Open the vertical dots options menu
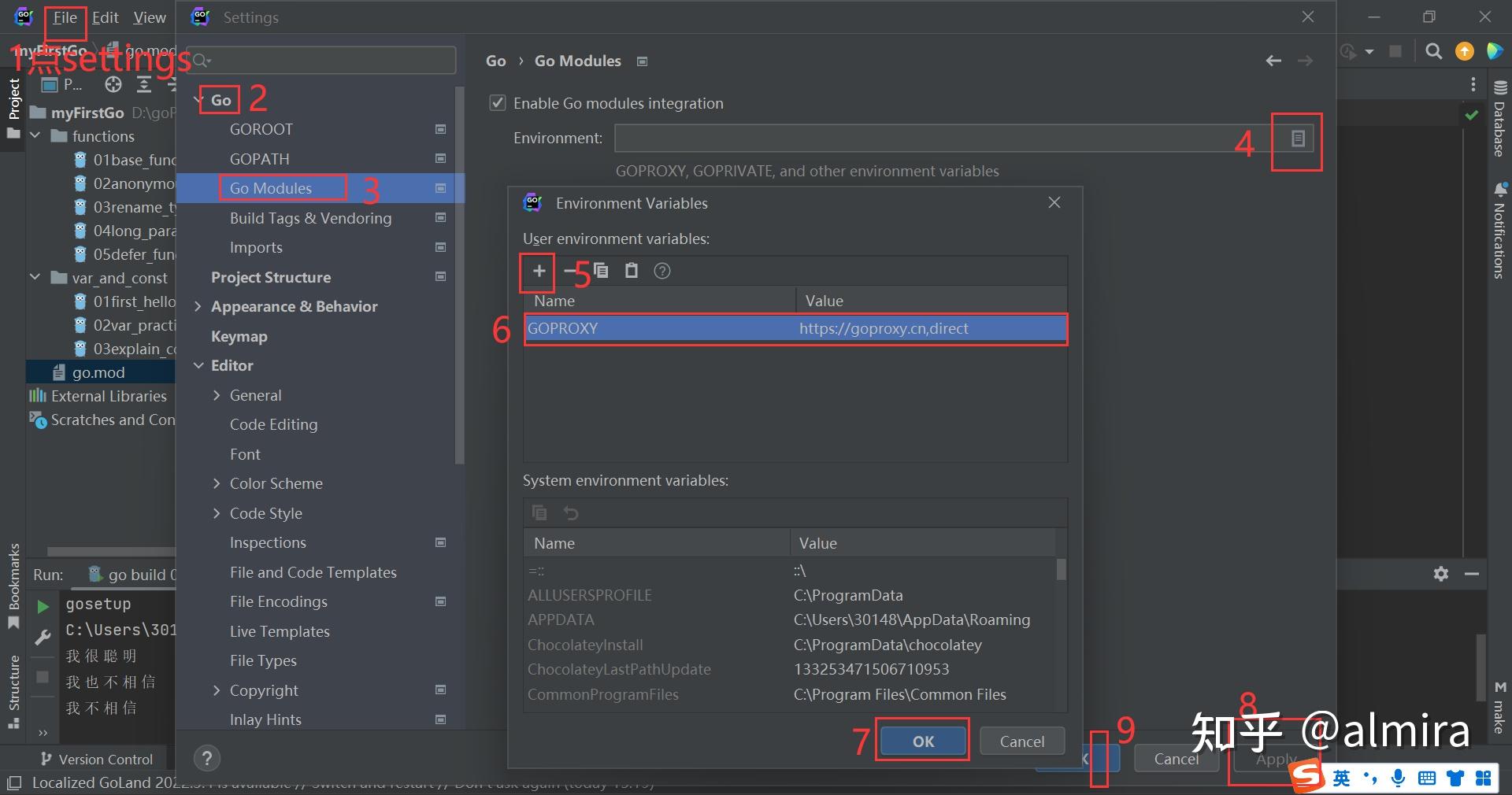This screenshot has height=795, width=1512. 1473,84
